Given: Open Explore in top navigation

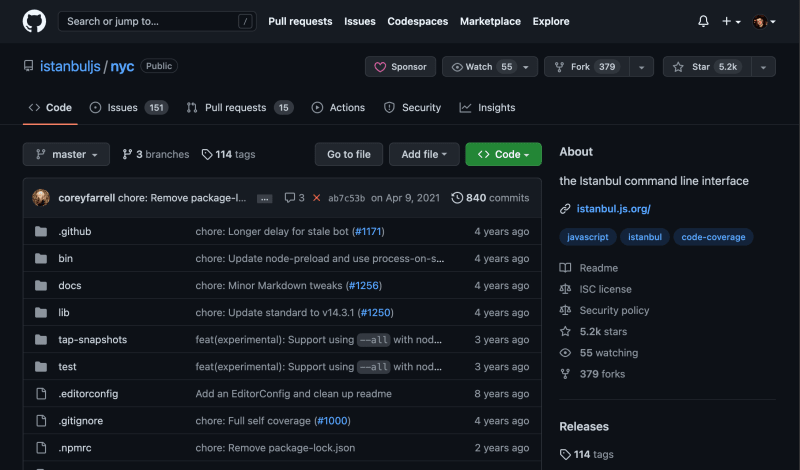Looking at the screenshot, I should click(551, 21).
